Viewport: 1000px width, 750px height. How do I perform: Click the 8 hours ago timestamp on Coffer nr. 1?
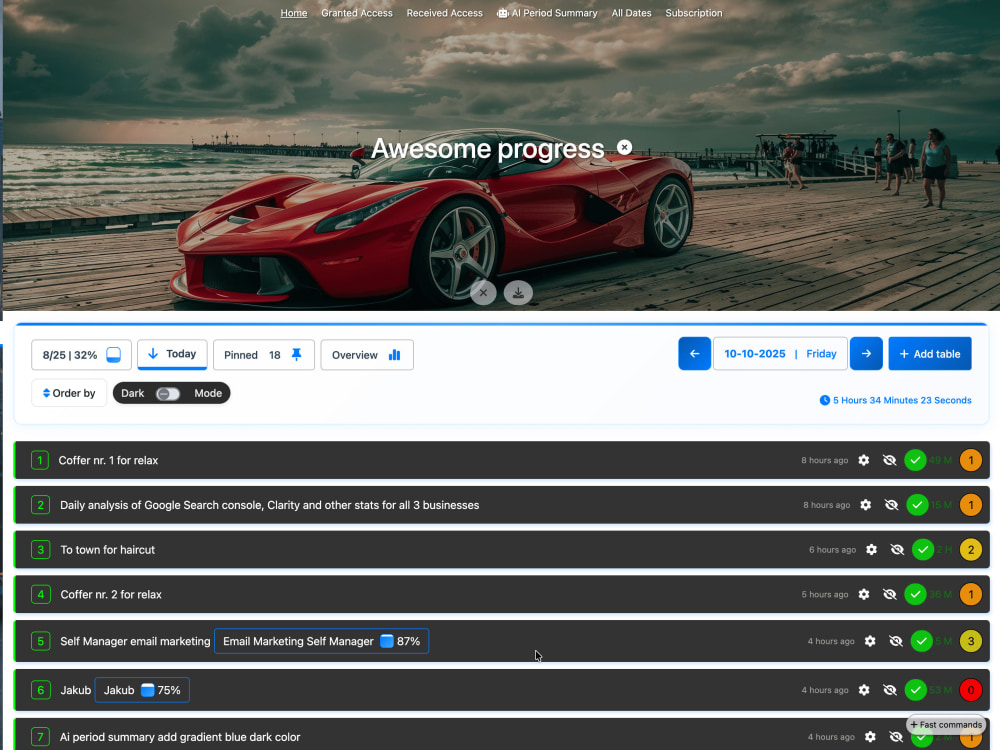tap(825, 460)
